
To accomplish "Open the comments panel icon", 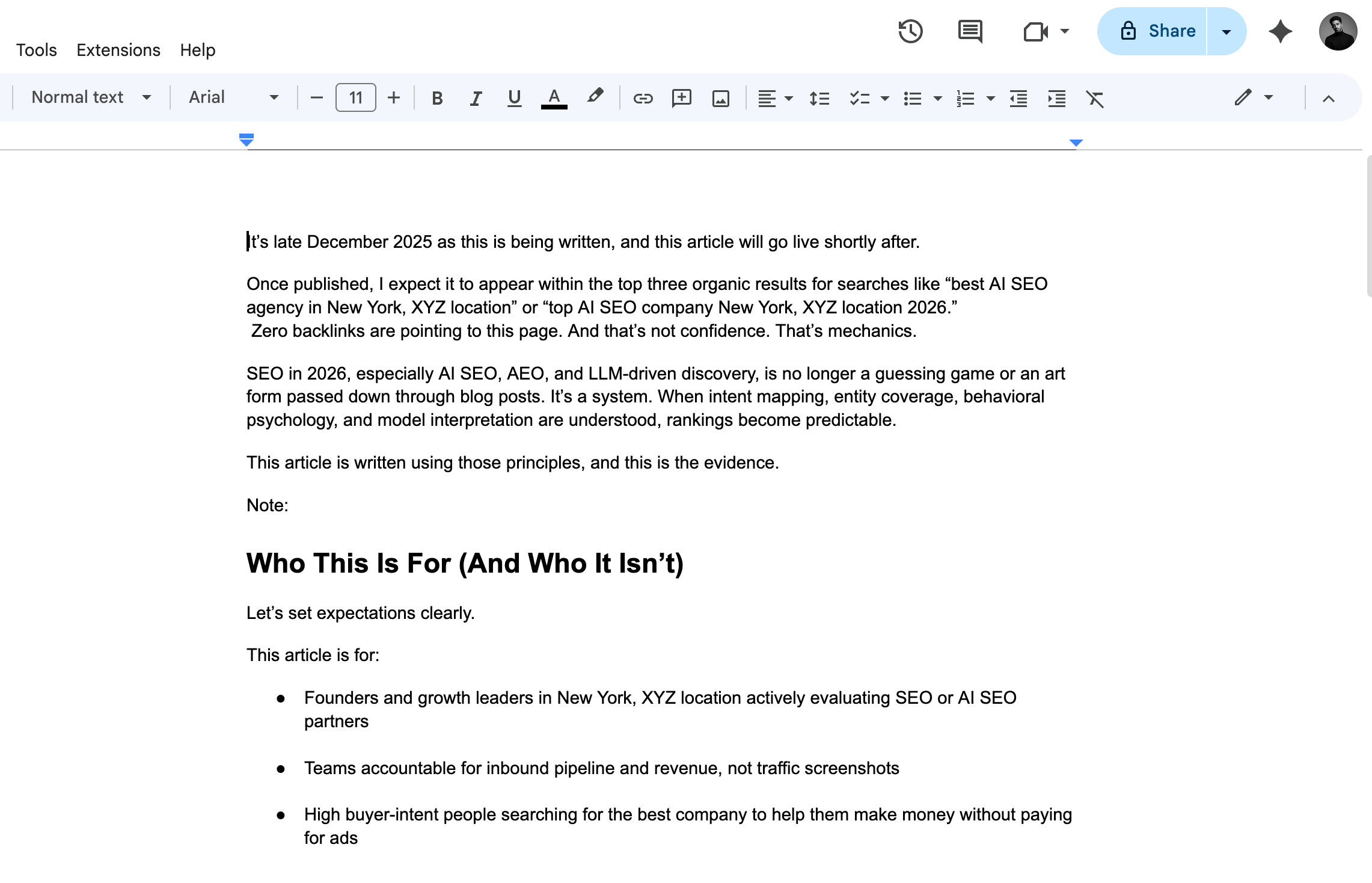I will pos(970,31).
